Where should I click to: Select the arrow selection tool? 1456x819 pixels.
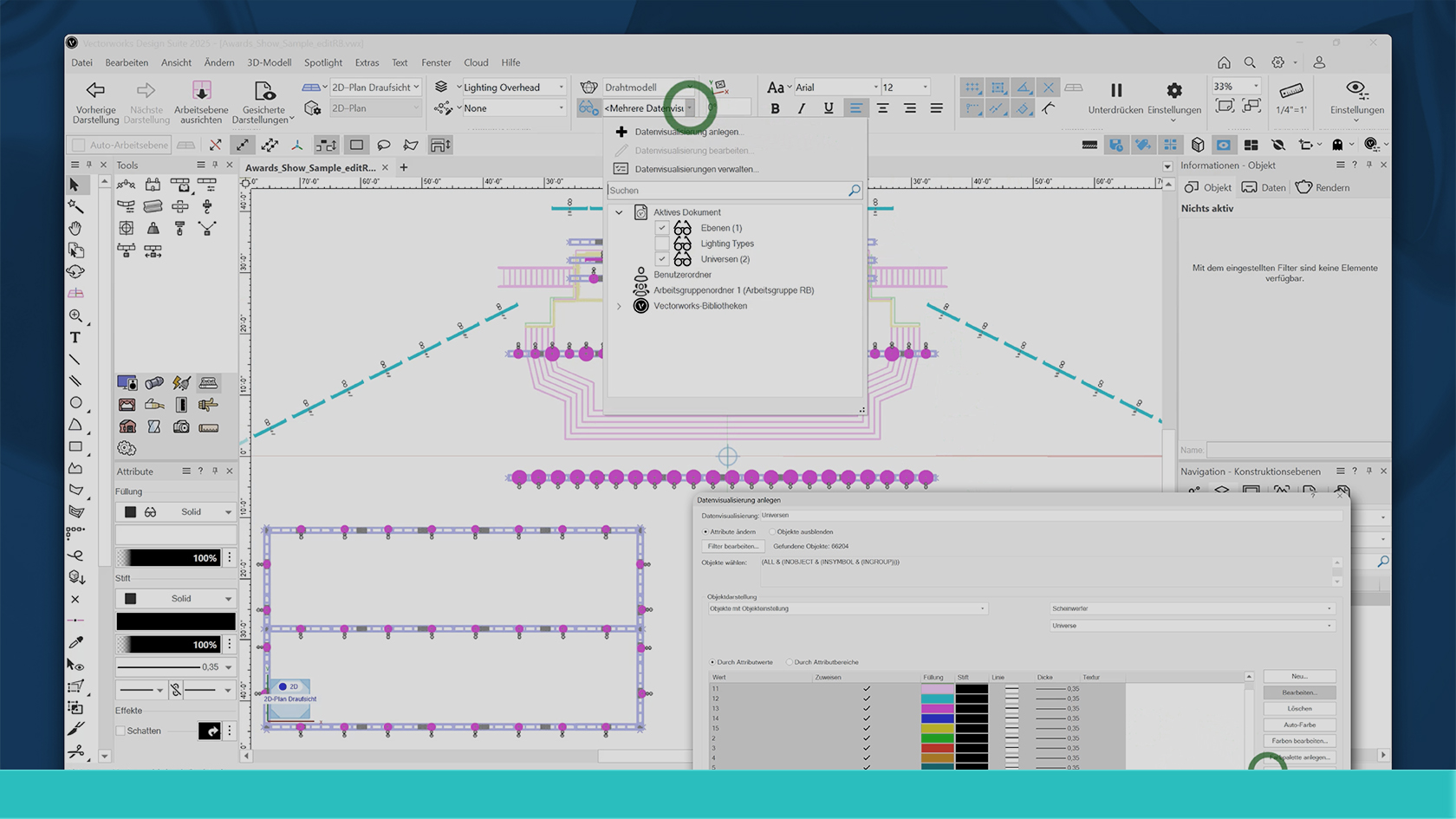(x=75, y=185)
